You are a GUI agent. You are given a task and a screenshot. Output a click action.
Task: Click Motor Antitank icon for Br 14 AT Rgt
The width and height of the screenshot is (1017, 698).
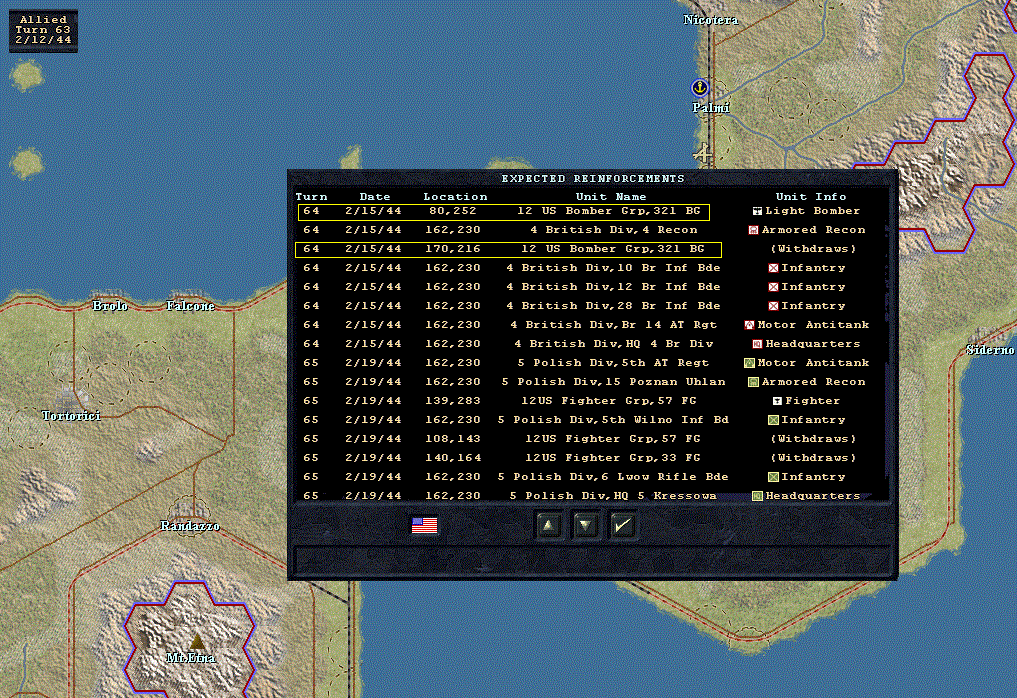749,325
